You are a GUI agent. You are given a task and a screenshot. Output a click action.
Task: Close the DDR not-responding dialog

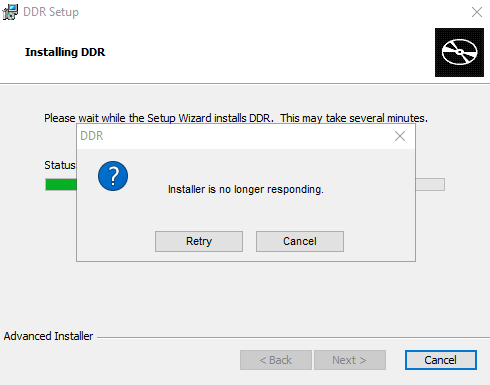tap(400, 136)
